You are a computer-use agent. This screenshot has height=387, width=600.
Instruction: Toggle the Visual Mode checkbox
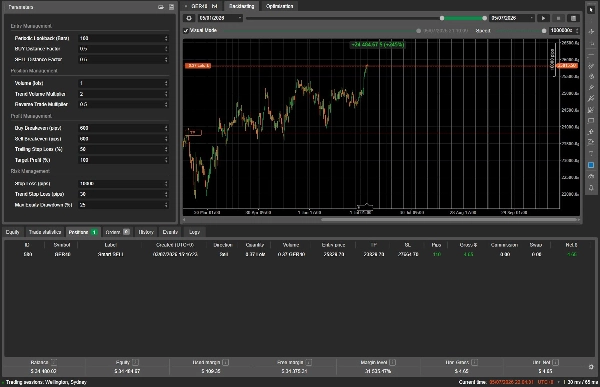(x=186, y=30)
